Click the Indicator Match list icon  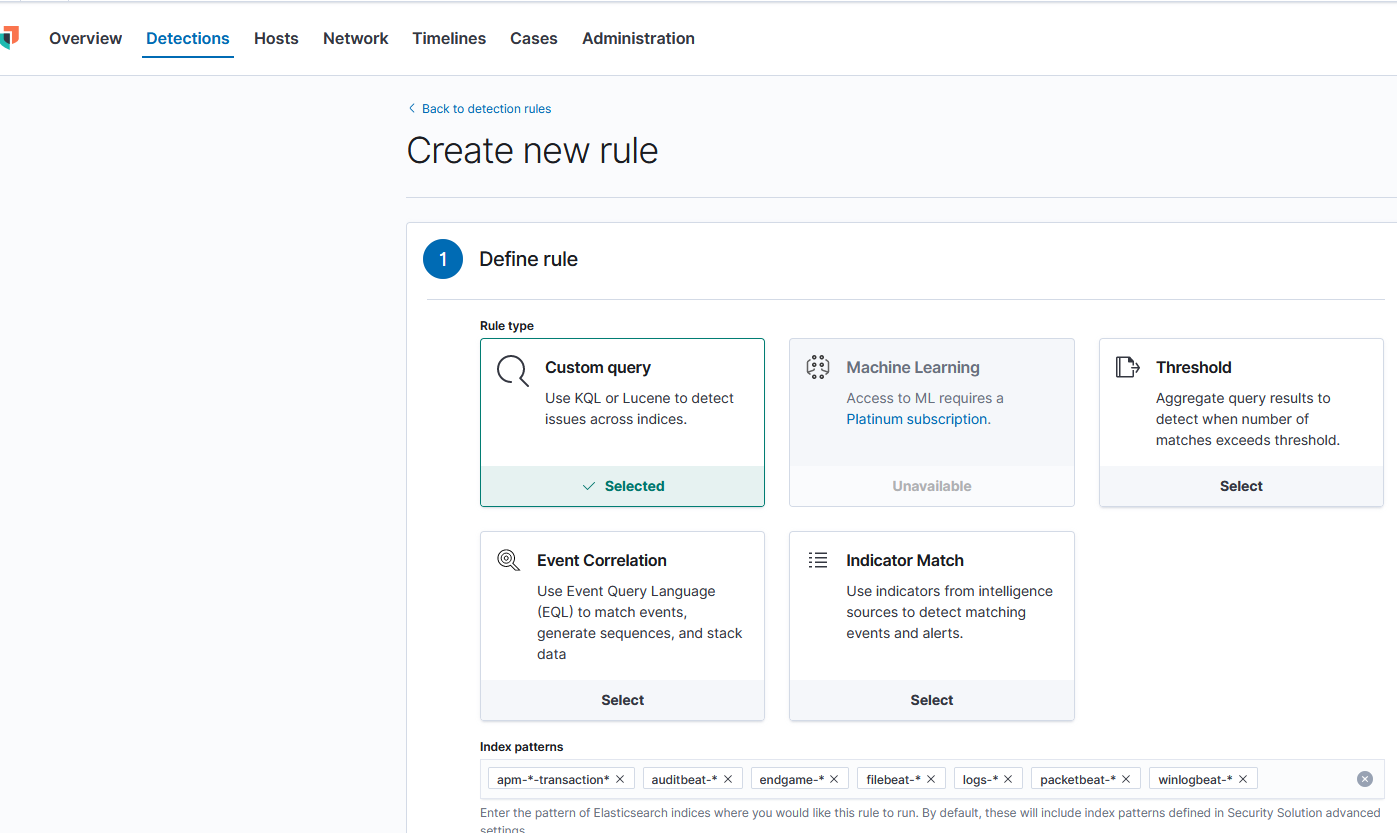[818, 559]
